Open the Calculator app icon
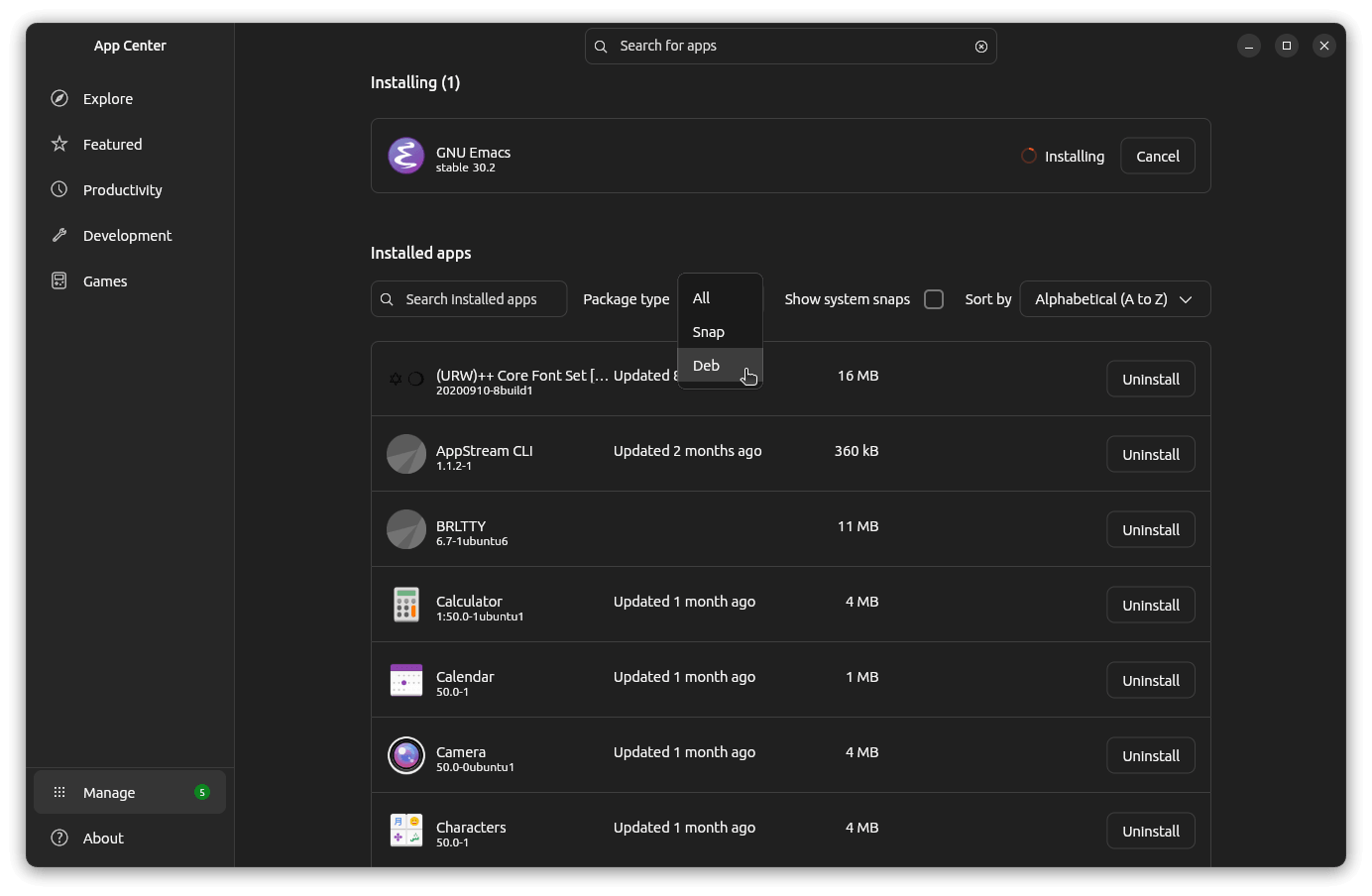1372x896 pixels. click(405, 605)
